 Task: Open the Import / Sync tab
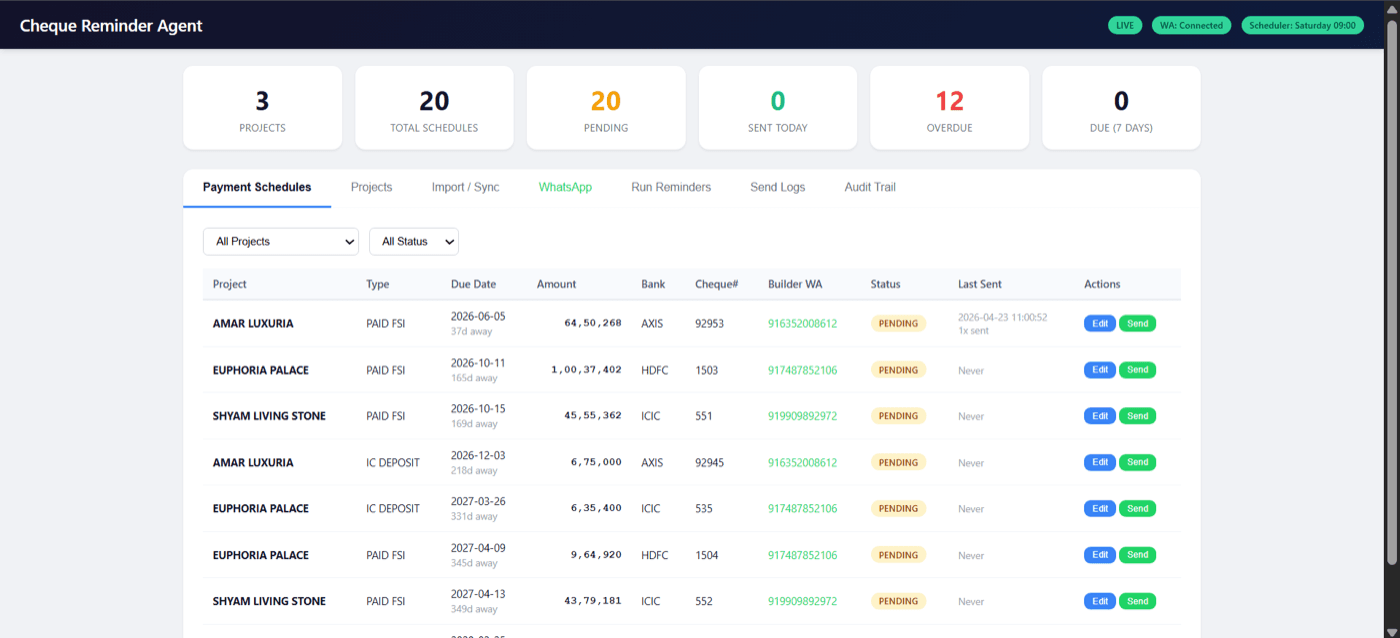point(465,187)
